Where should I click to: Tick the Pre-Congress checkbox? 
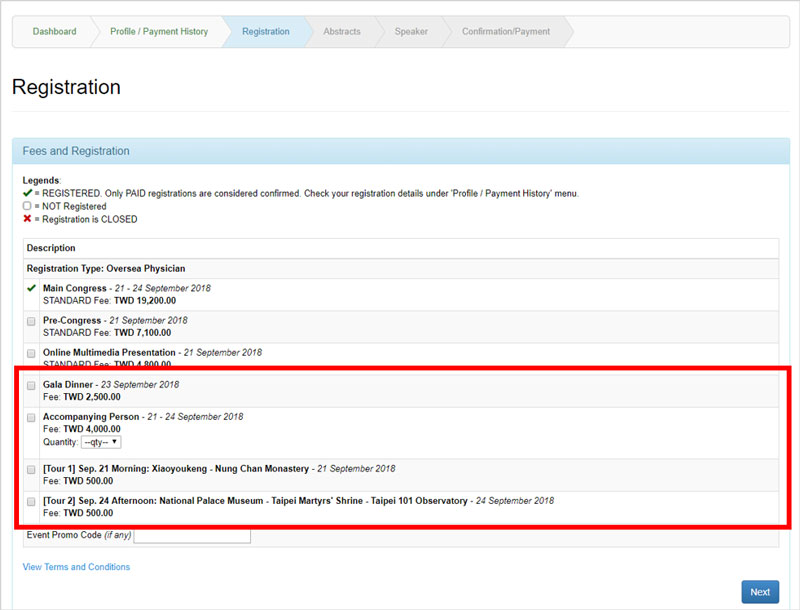point(31,321)
